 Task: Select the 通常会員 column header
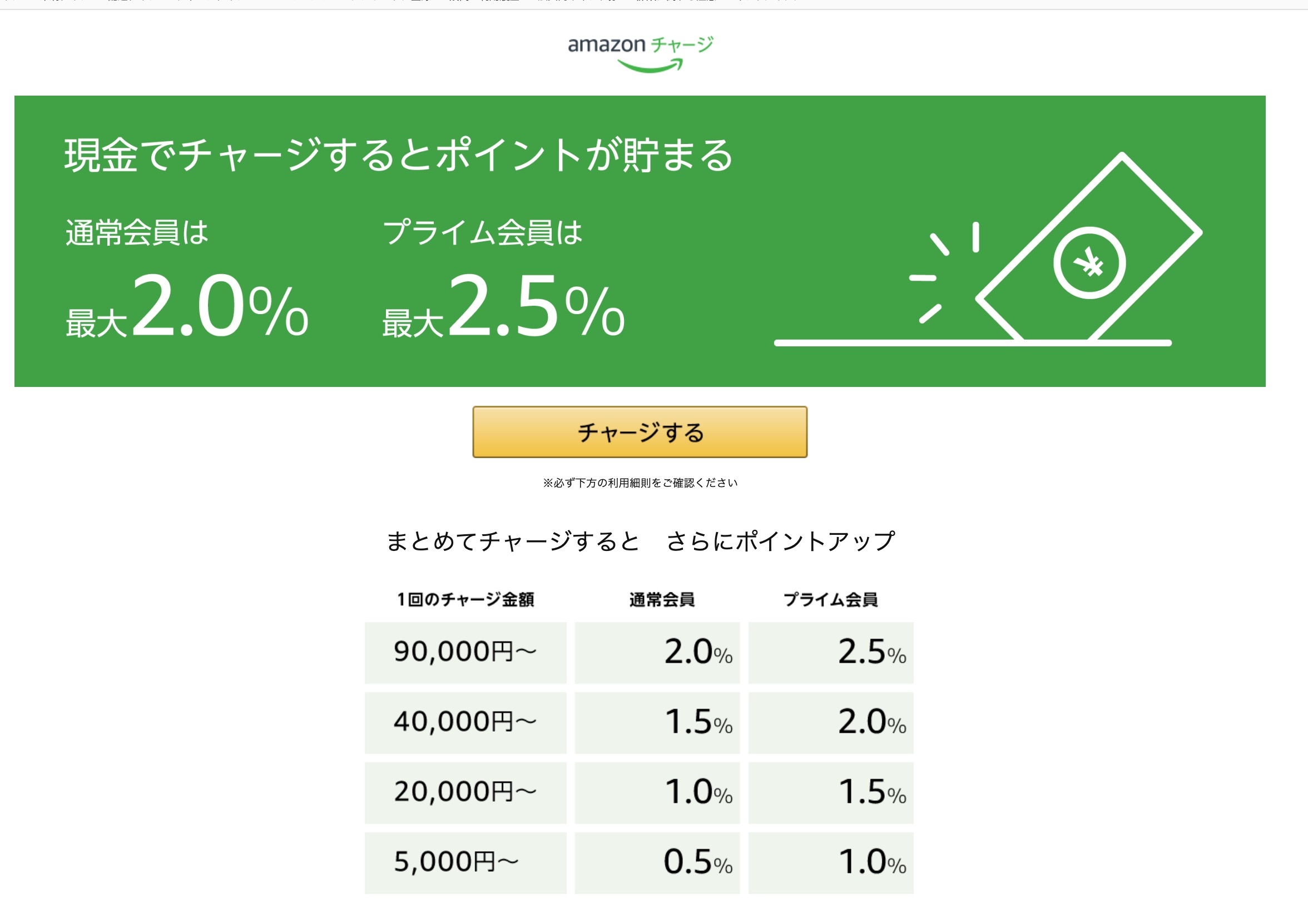tap(662, 599)
